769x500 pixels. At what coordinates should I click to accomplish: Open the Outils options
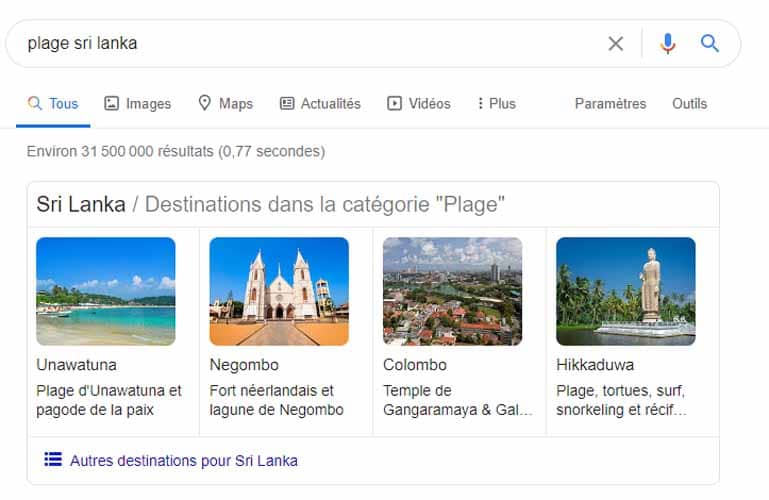tap(690, 103)
